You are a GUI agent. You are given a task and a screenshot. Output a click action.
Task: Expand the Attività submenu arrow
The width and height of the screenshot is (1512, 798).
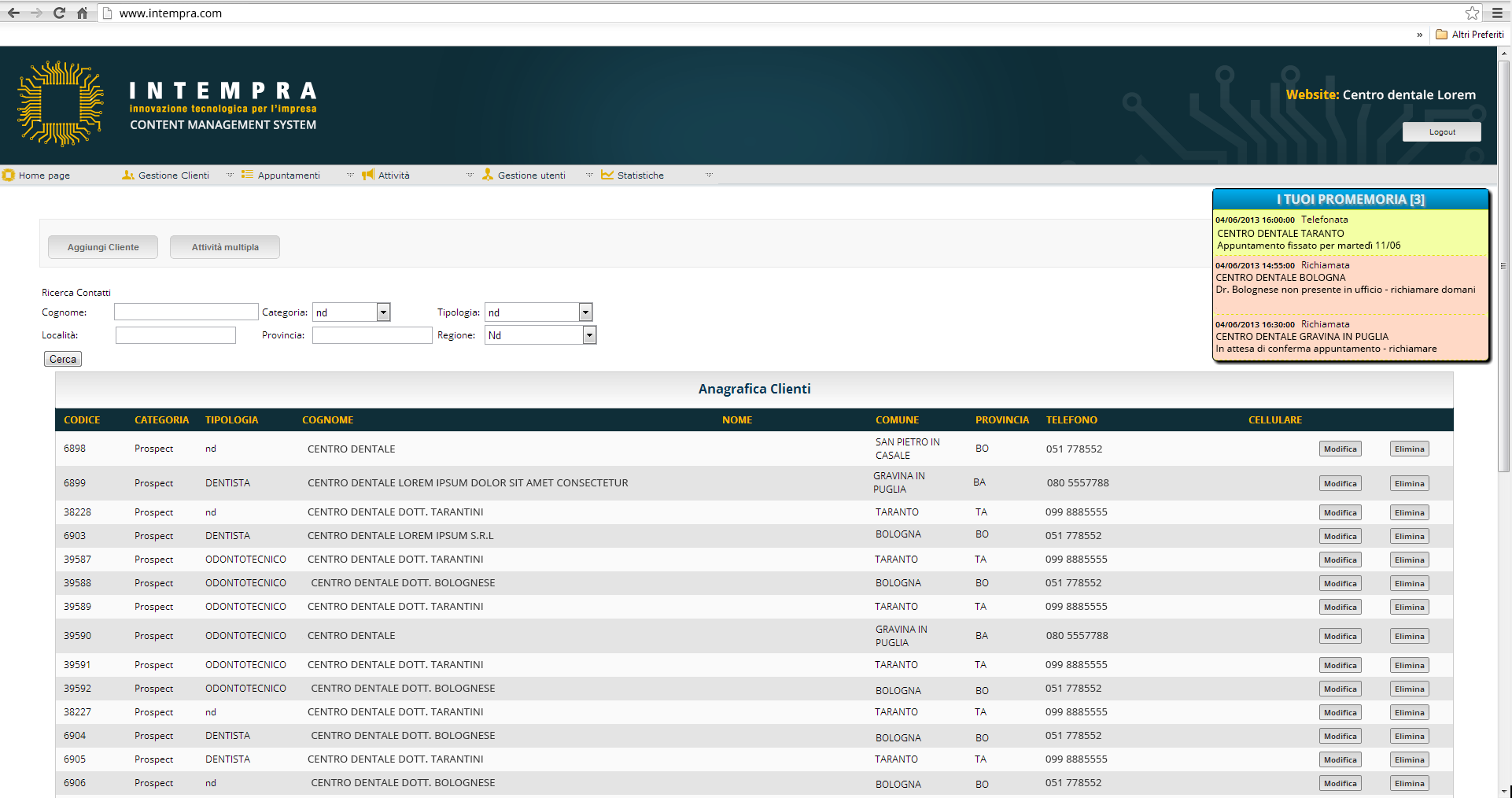[x=470, y=175]
